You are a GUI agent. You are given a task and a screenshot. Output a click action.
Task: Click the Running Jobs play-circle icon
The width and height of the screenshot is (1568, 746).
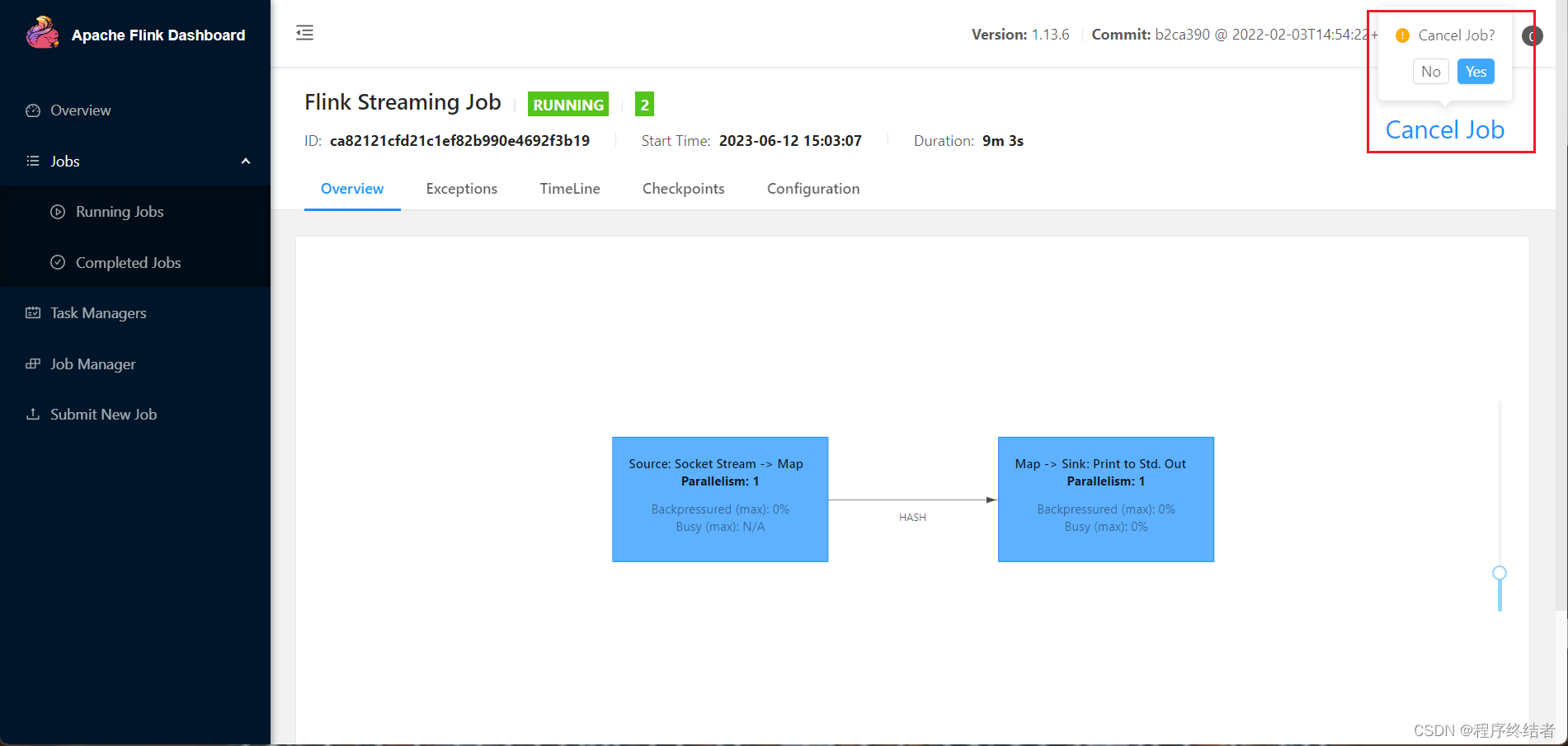[58, 212]
